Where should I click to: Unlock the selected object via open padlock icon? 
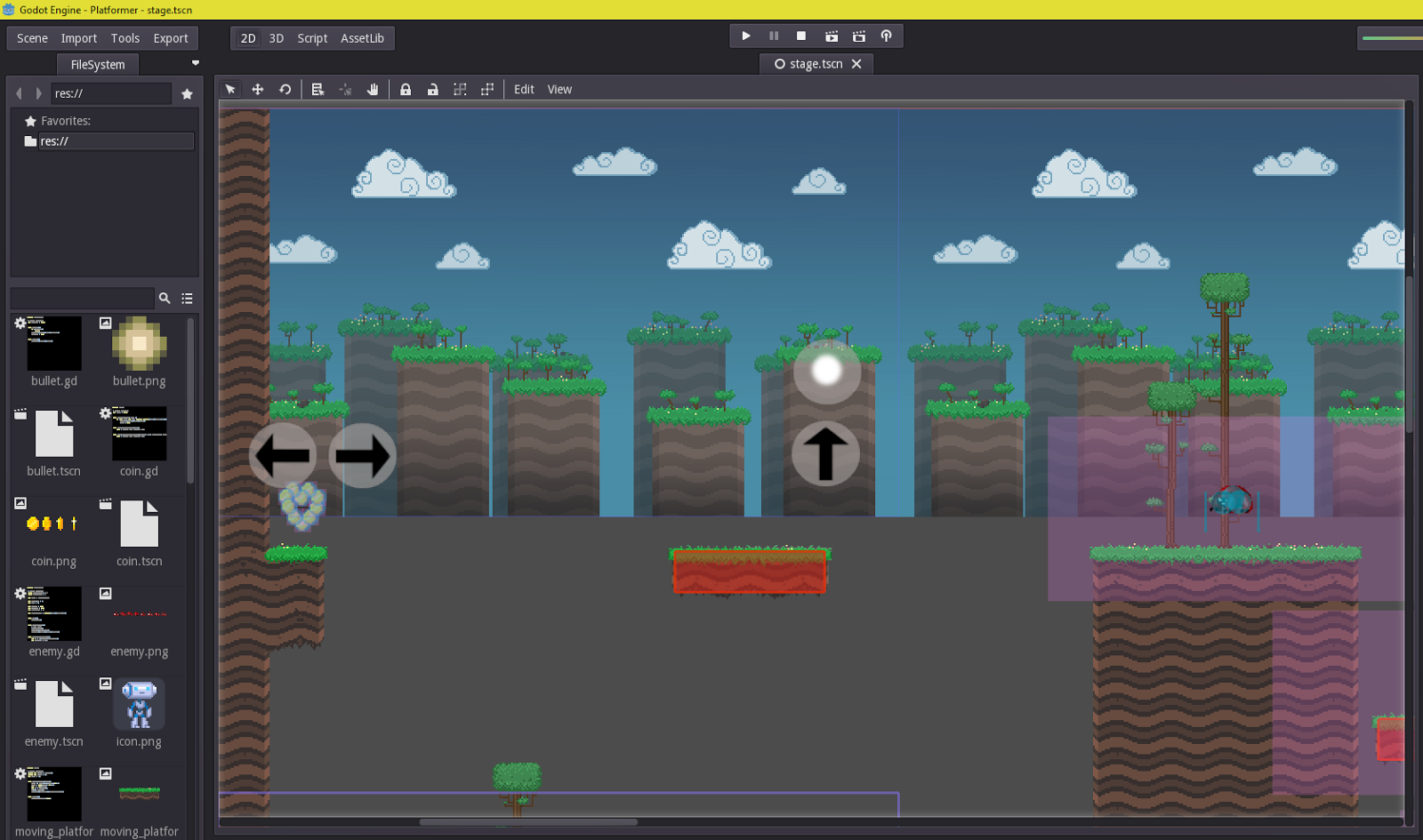coord(433,89)
